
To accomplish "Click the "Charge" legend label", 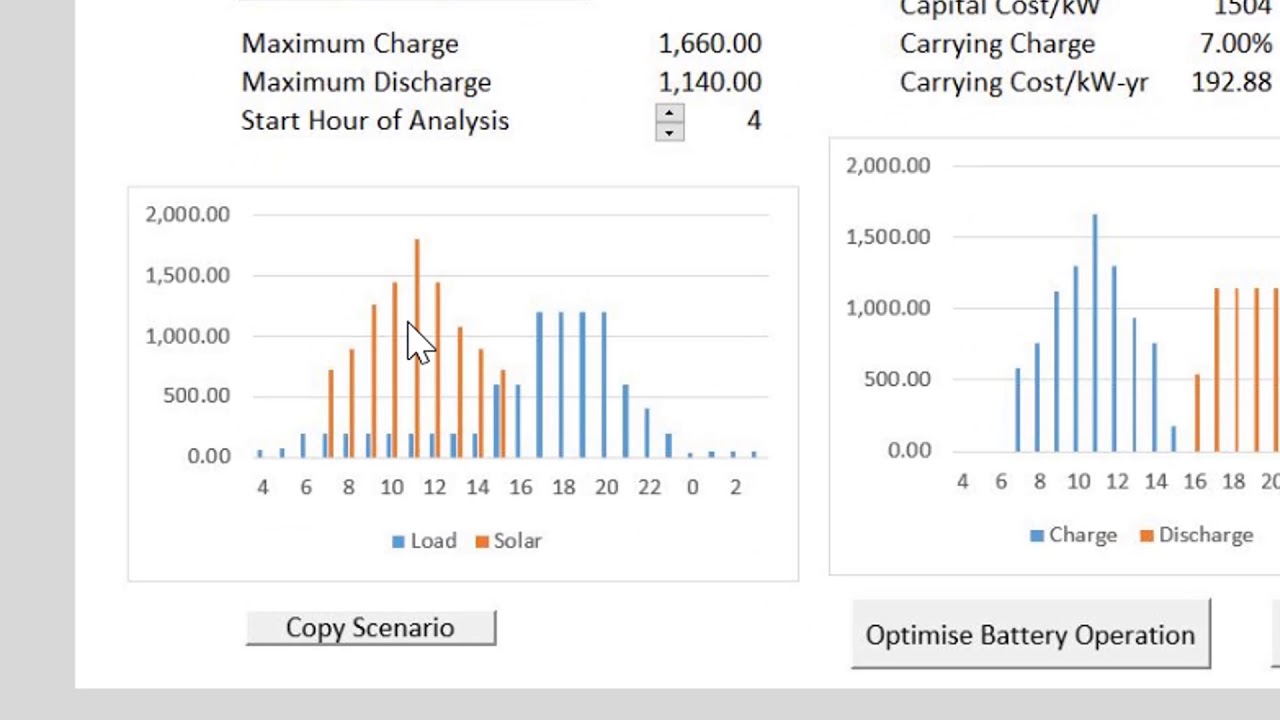I will [1083, 536].
